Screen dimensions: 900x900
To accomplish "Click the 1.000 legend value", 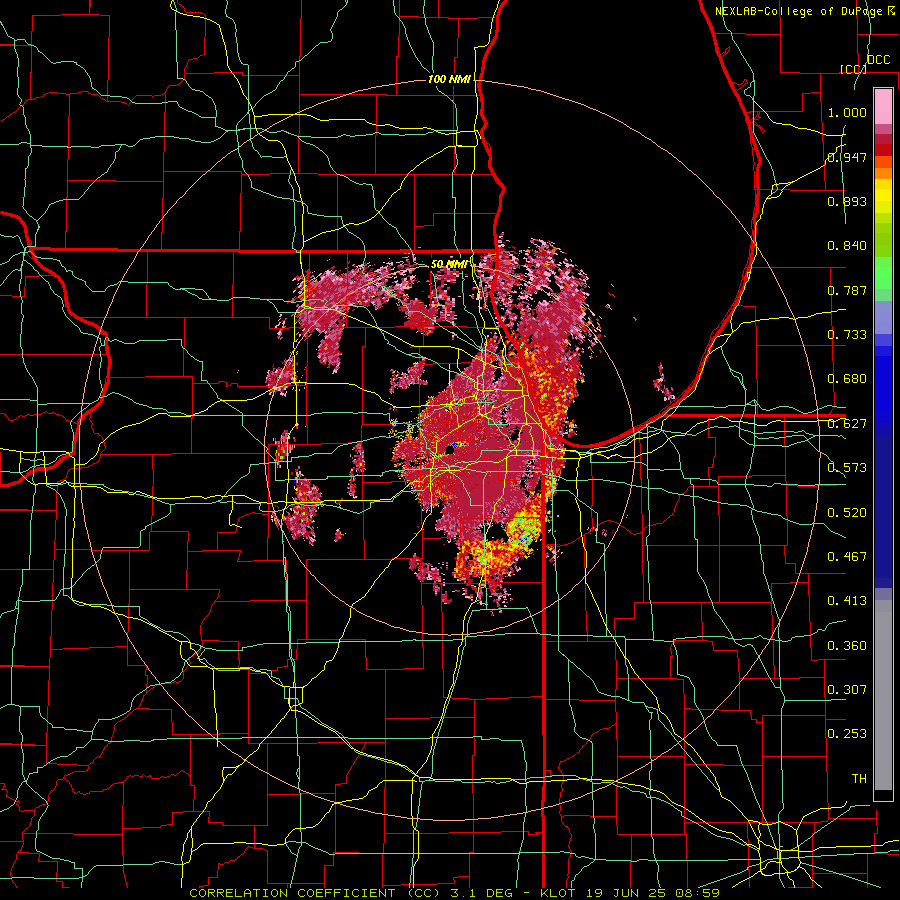I will tap(847, 112).
